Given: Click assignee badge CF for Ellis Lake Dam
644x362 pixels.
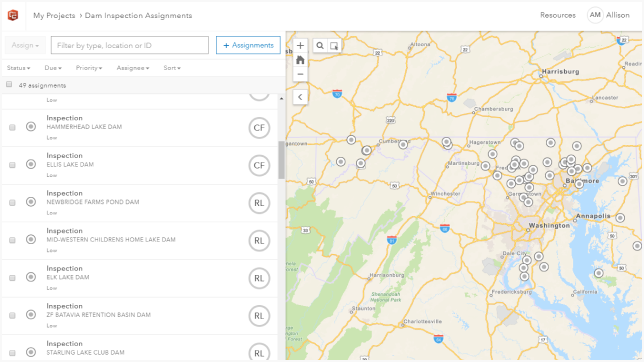Looking at the screenshot, I should [259, 166].
